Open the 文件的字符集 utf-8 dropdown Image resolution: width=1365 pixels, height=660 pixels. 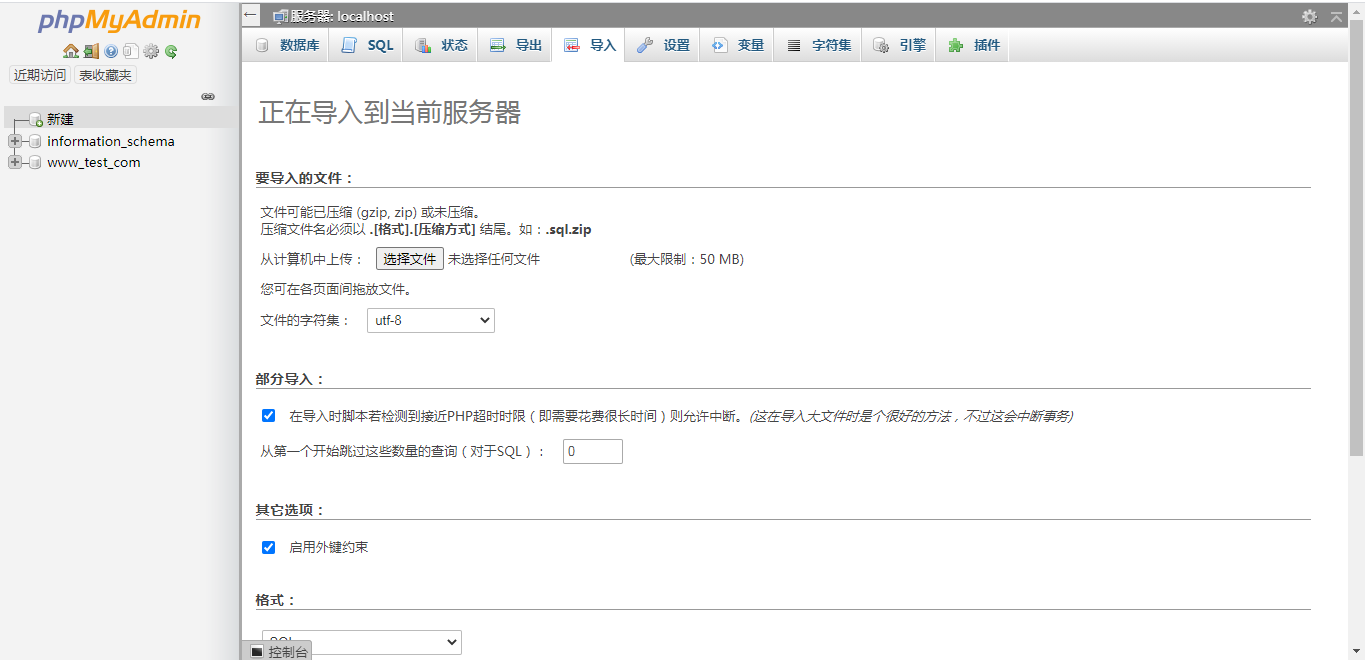pyautogui.click(x=431, y=320)
